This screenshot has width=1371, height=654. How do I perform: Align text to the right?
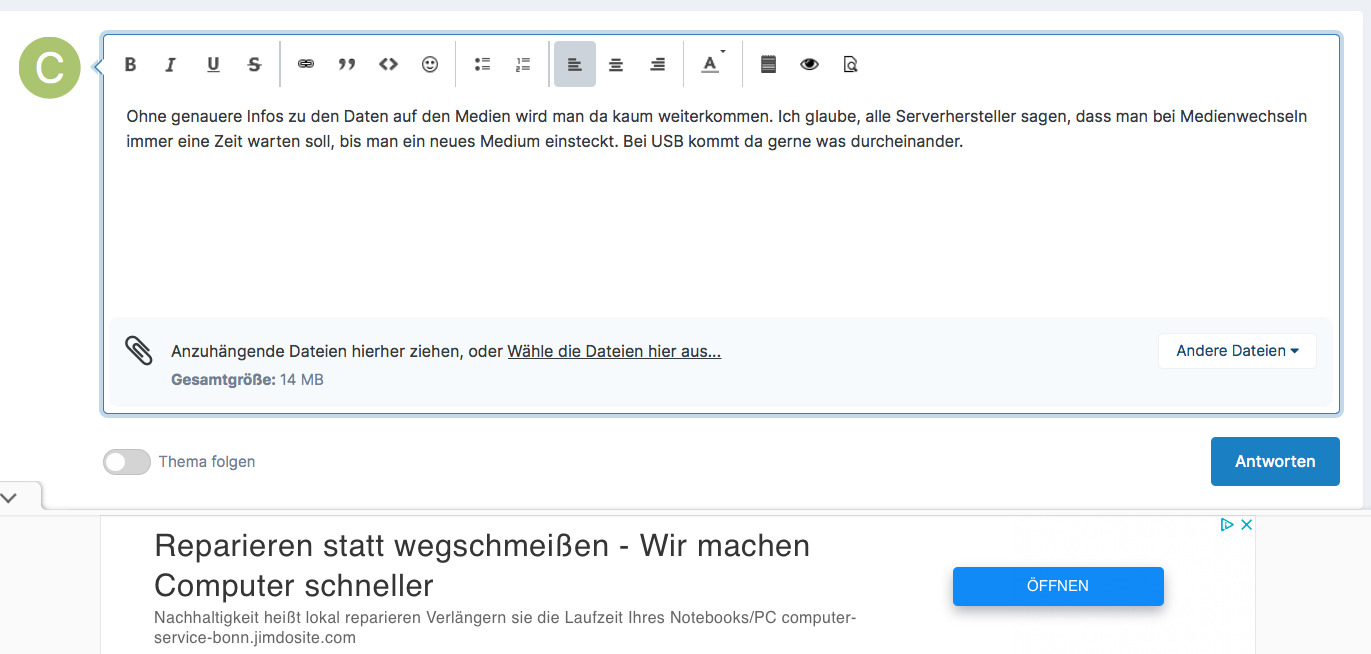coord(657,64)
